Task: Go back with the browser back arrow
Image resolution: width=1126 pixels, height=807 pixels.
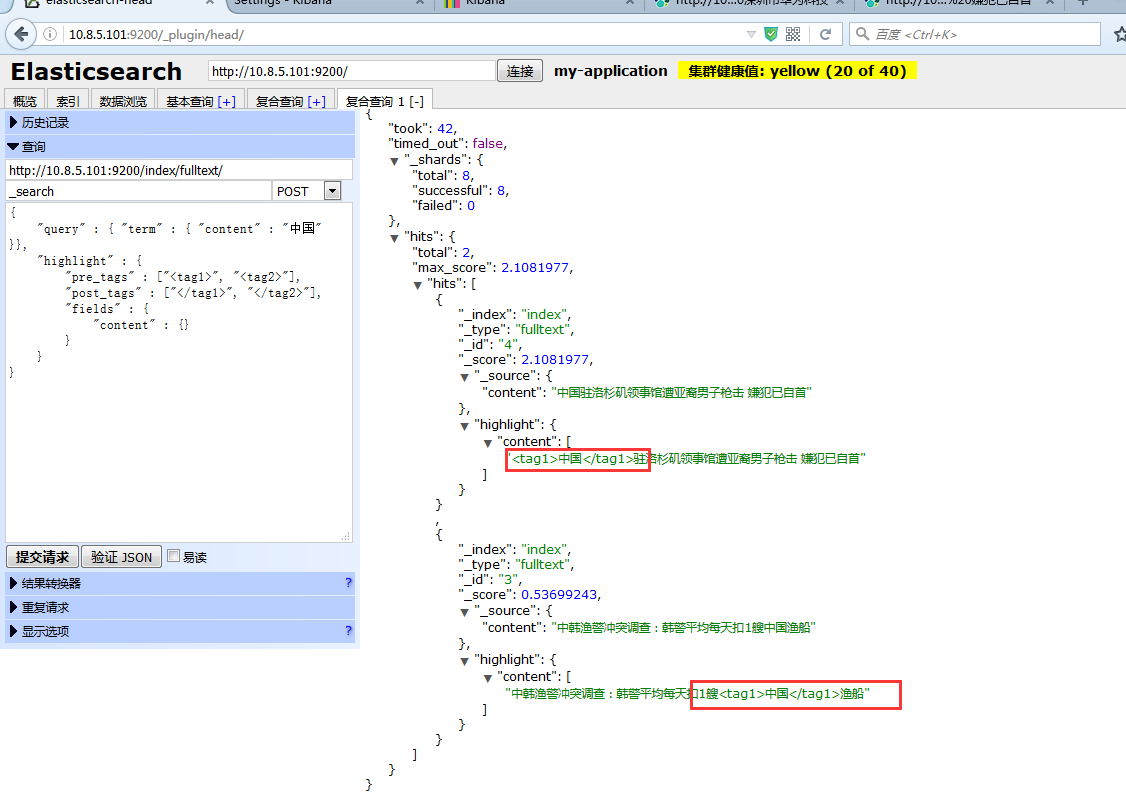Action: tap(22, 34)
